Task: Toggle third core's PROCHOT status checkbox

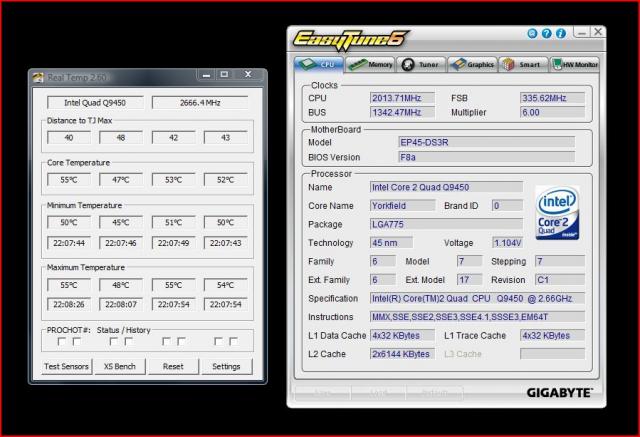Action: [x=166, y=341]
